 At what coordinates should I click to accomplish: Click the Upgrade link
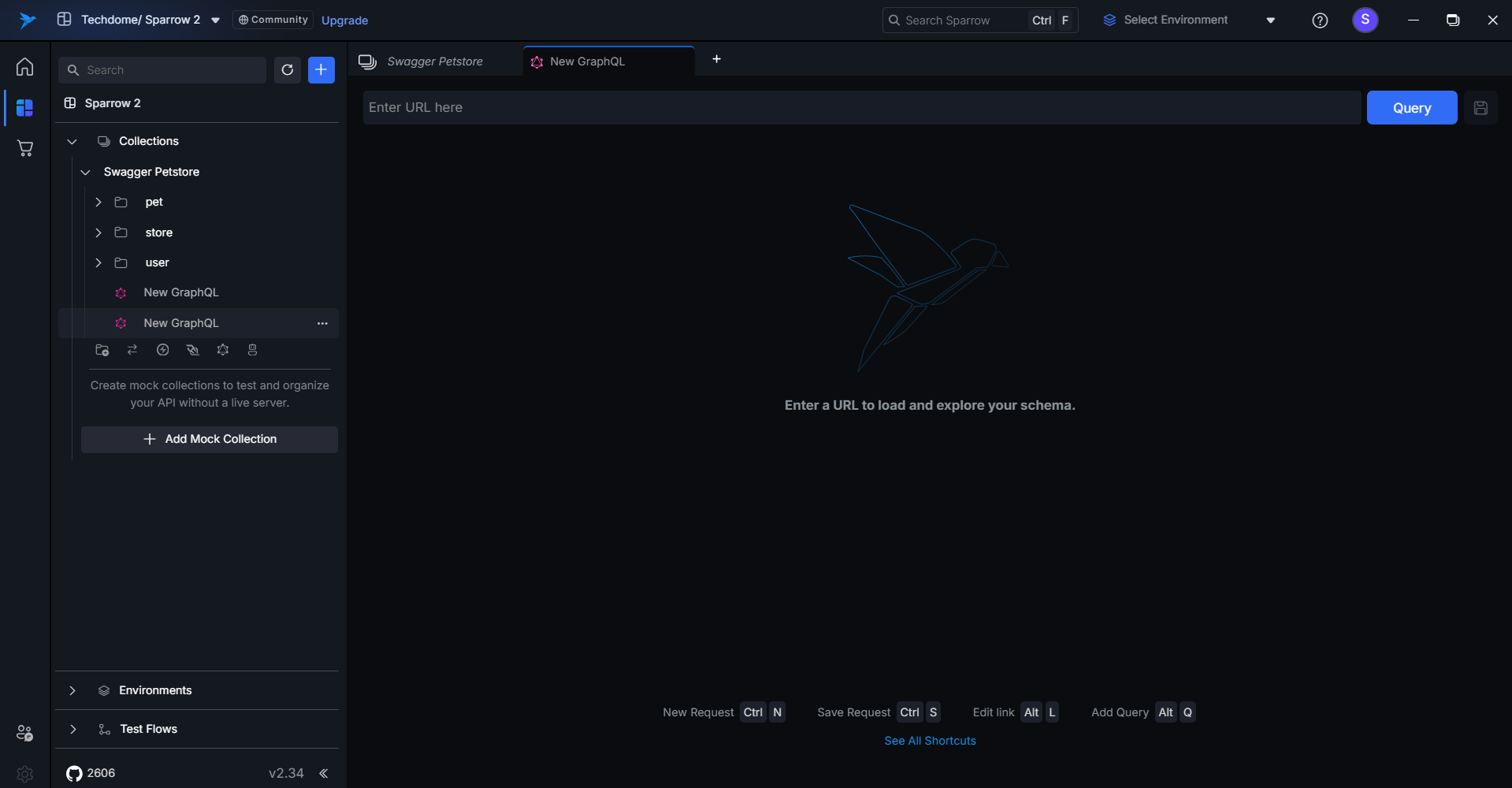click(344, 20)
